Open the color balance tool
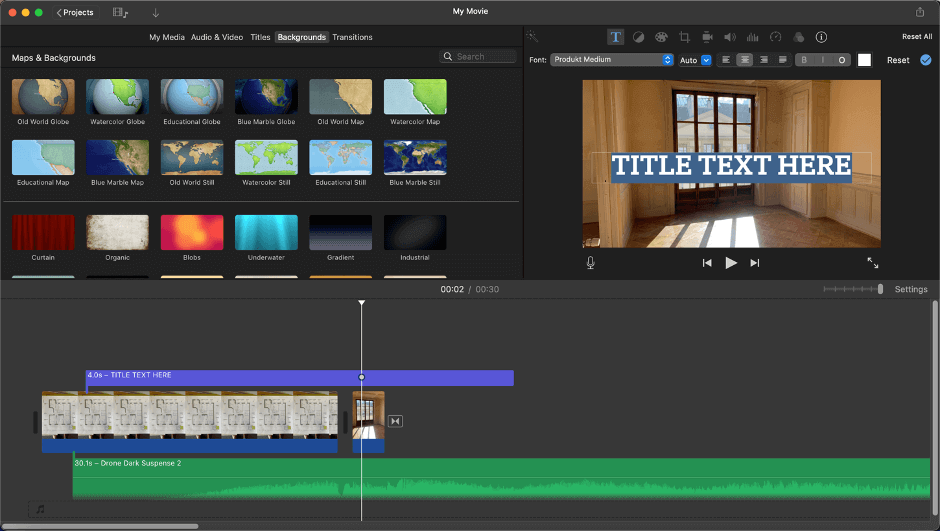 coord(638,37)
